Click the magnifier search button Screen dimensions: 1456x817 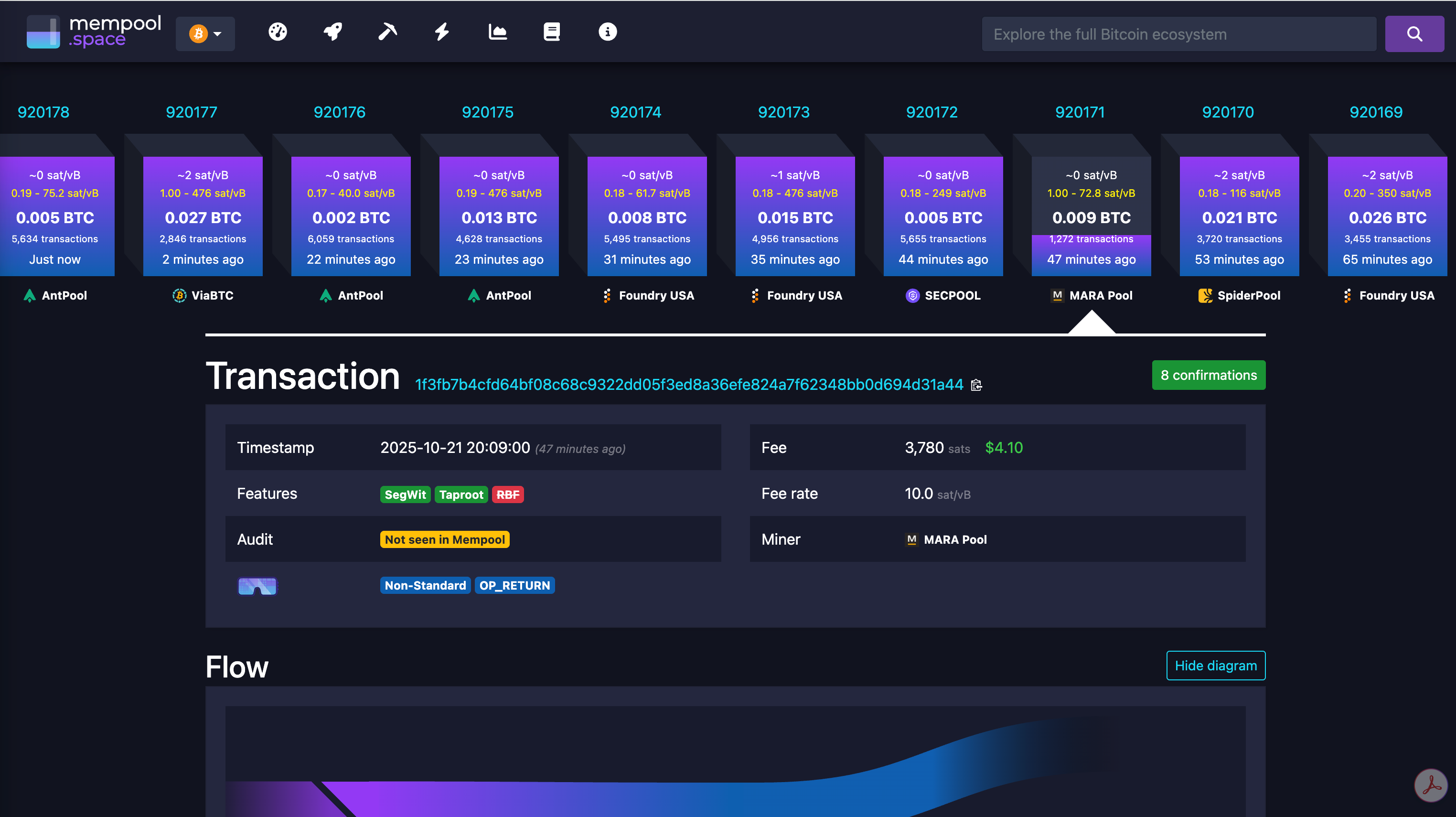(1413, 34)
